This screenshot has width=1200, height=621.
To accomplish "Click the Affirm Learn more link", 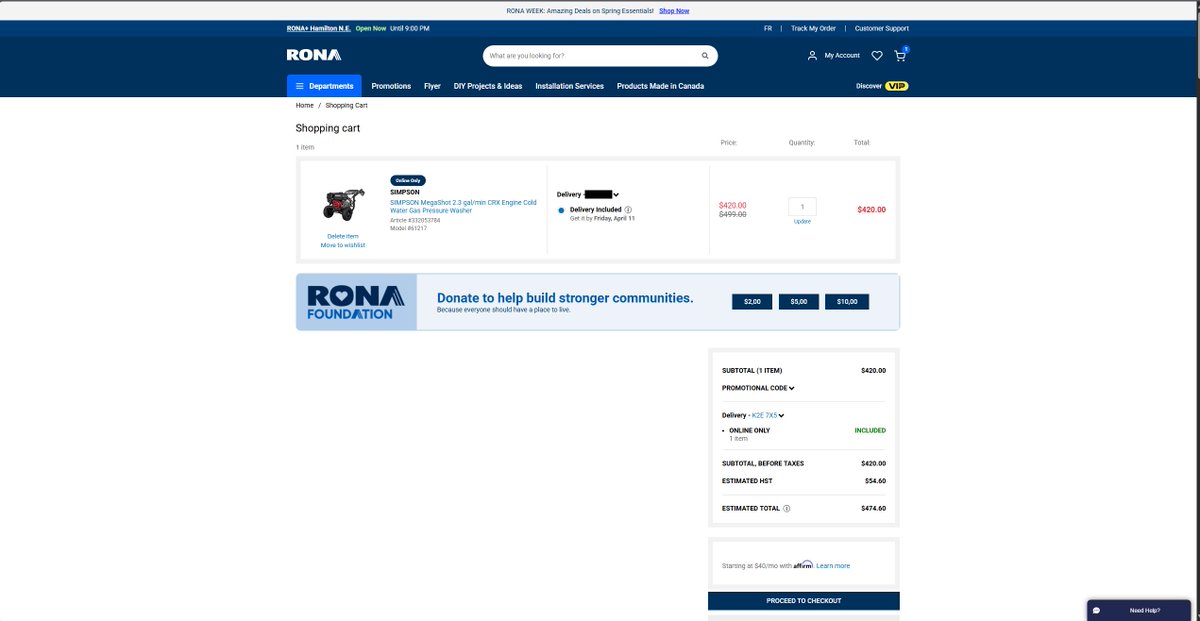I will click(833, 566).
